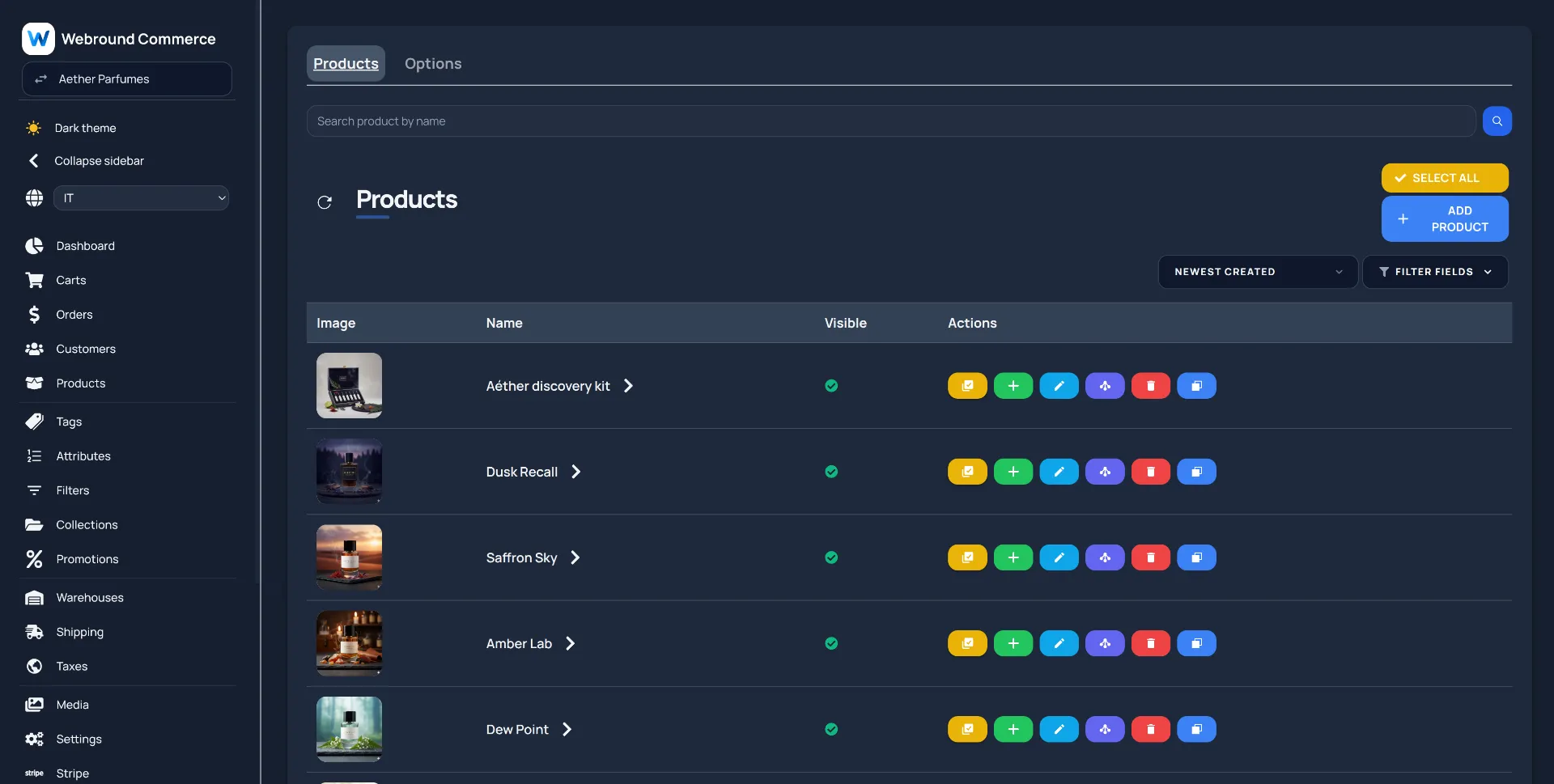This screenshot has height=784, width=1554.
Task: Open Stripe via the stripe logo icon
Action: (34, 773)
